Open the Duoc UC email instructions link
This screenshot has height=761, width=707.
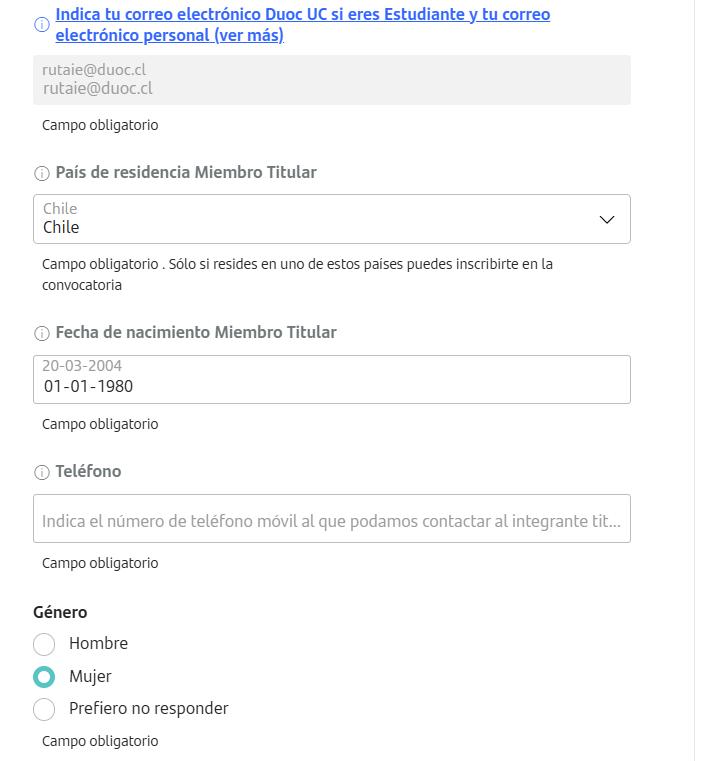click(x=302, y=15)
